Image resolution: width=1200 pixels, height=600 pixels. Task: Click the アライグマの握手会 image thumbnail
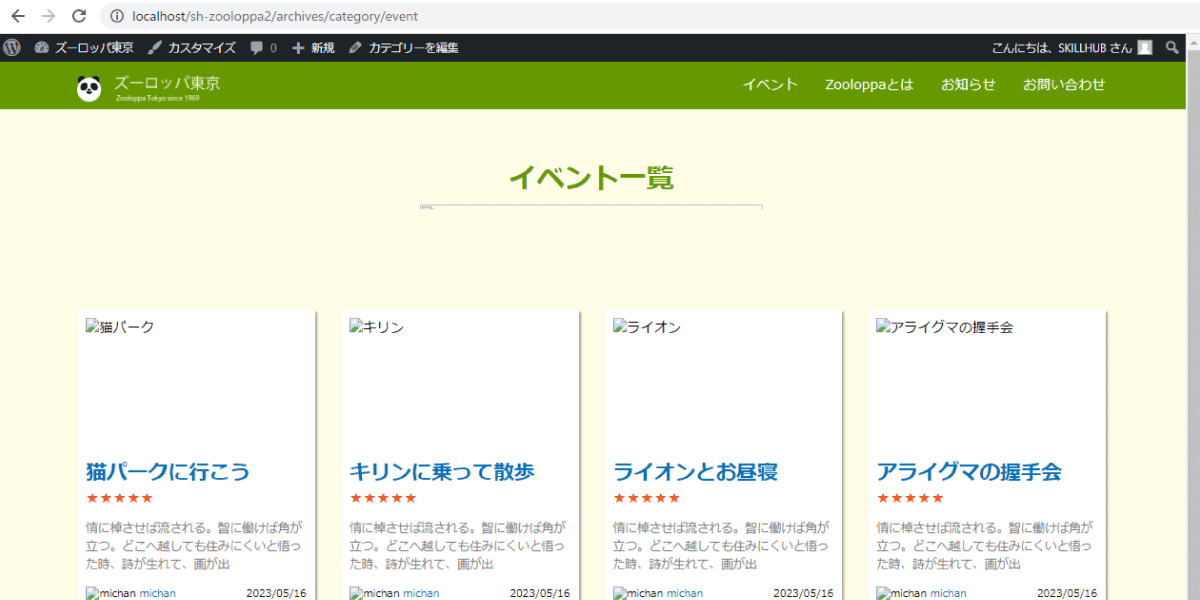pyautogui.click(x=945, y=327)
